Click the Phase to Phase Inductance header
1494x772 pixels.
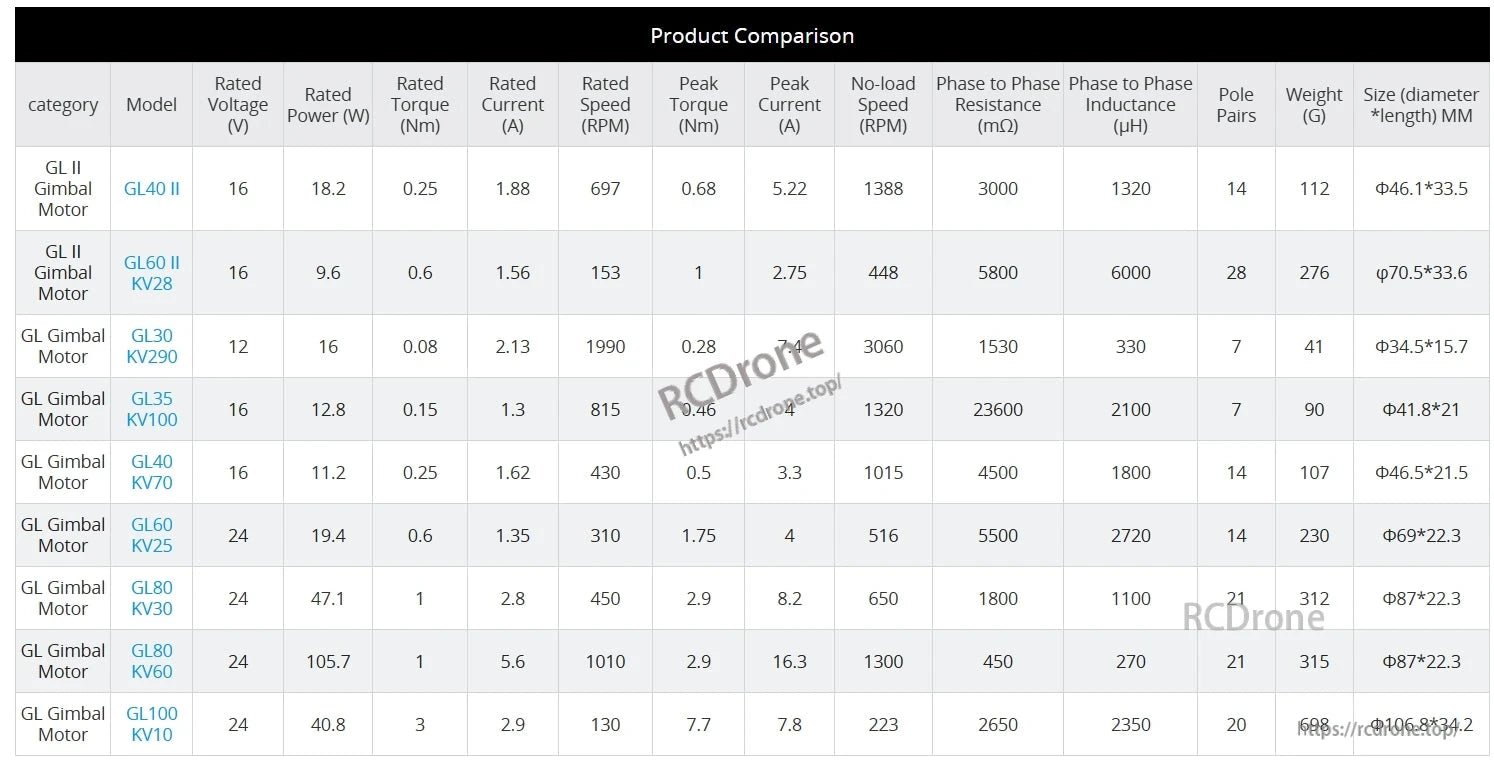(x=1130, y=105)
